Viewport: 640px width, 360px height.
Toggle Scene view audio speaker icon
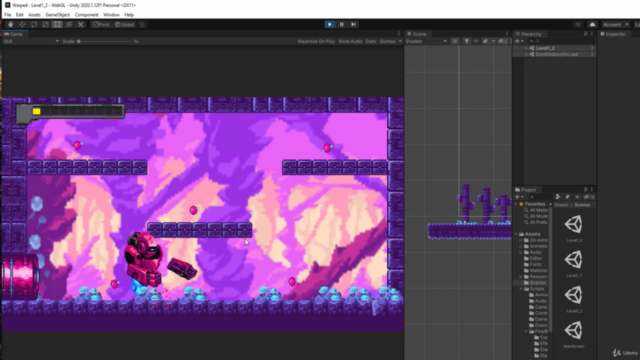(476, 41)
